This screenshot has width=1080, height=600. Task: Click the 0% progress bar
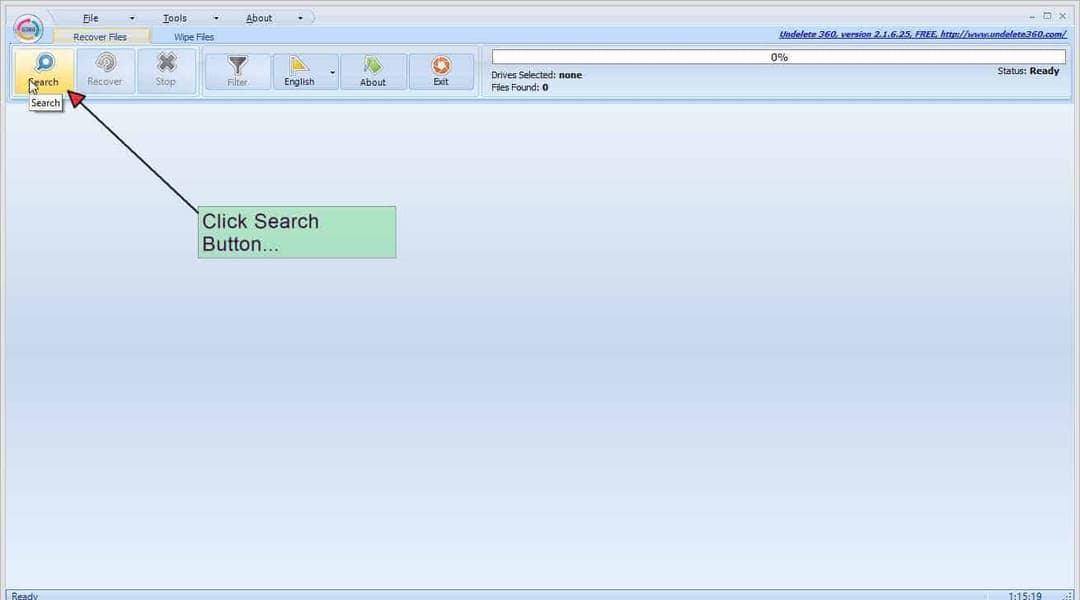(x=778, y=57)
